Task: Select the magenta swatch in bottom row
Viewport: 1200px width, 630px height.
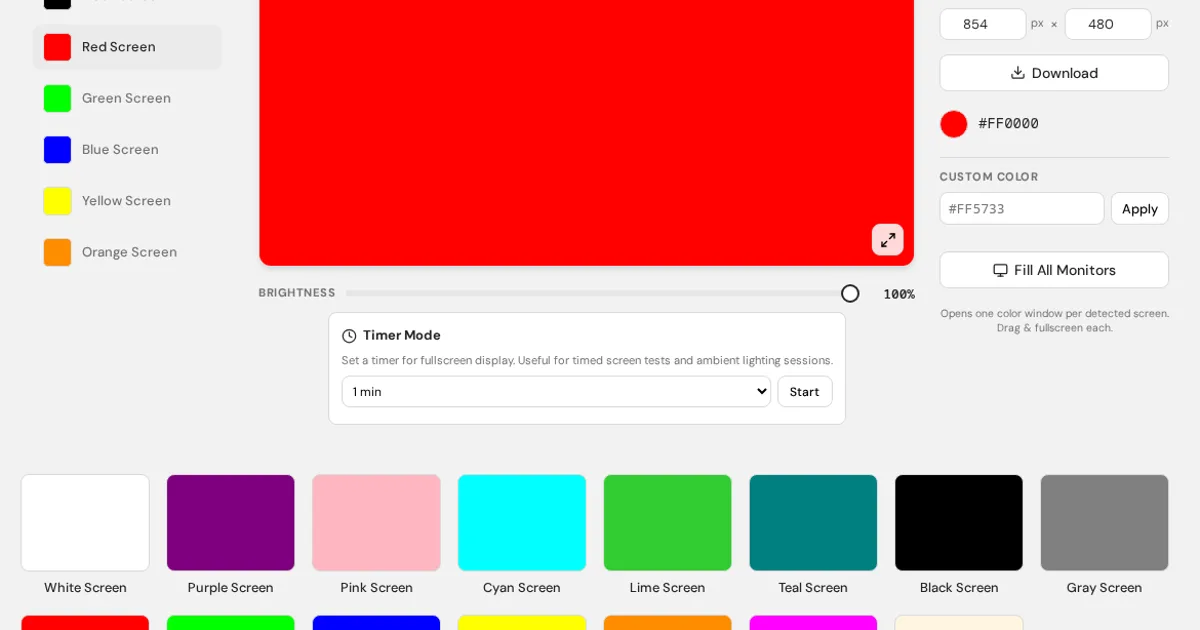Action: (x=813, y=623)
